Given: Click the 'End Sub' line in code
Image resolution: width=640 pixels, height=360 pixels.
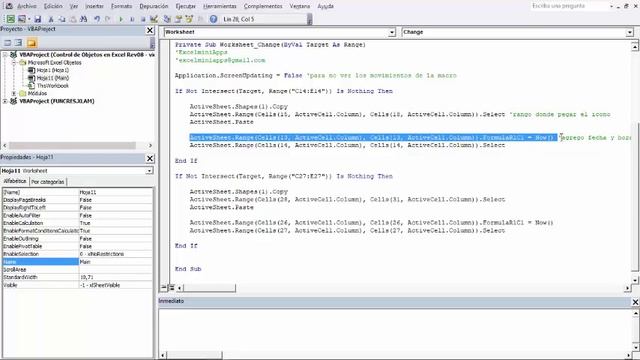Looking at the screenshot, I should click(188, 269).
